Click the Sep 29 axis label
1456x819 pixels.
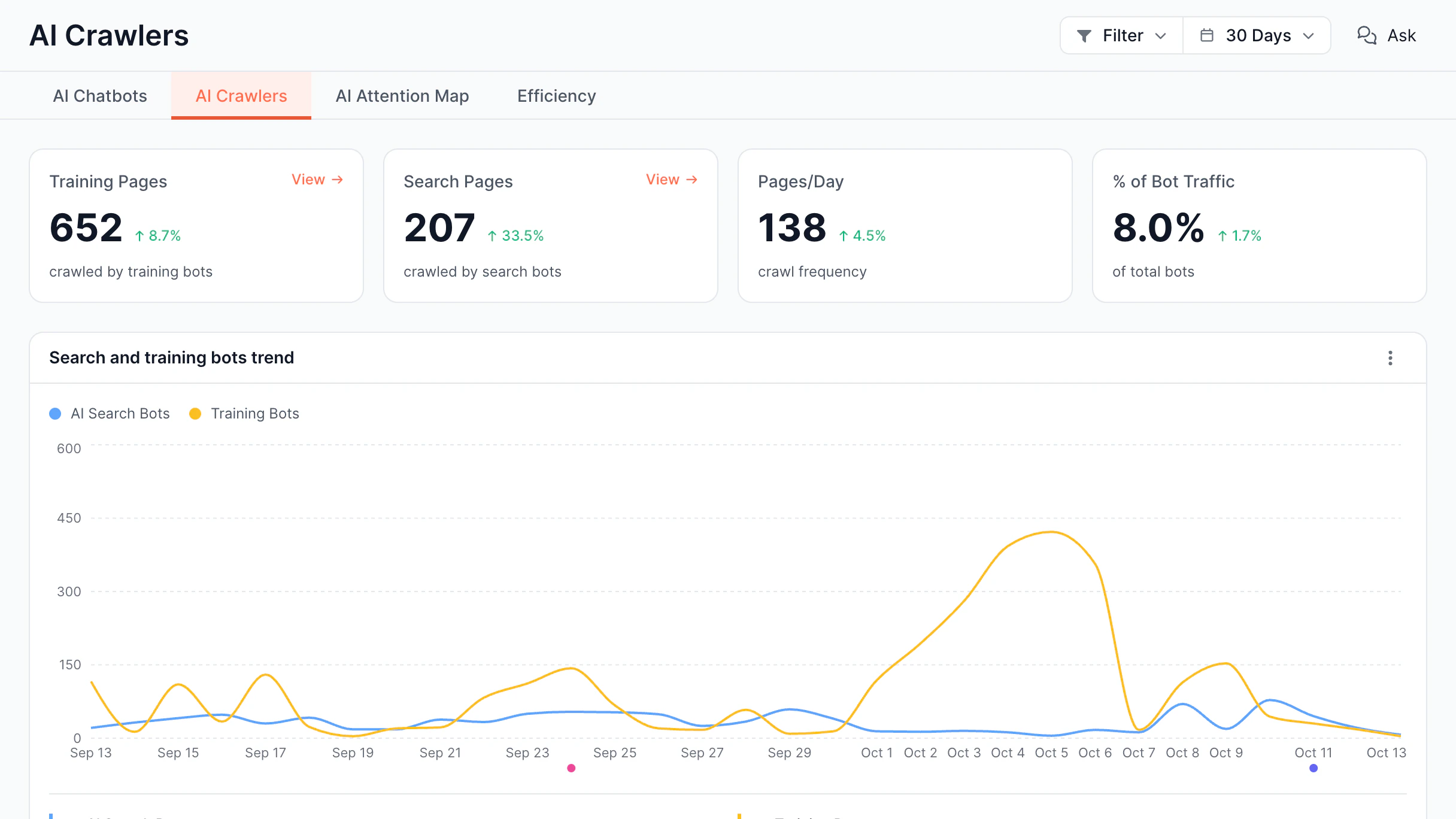(x=790, y=753)
